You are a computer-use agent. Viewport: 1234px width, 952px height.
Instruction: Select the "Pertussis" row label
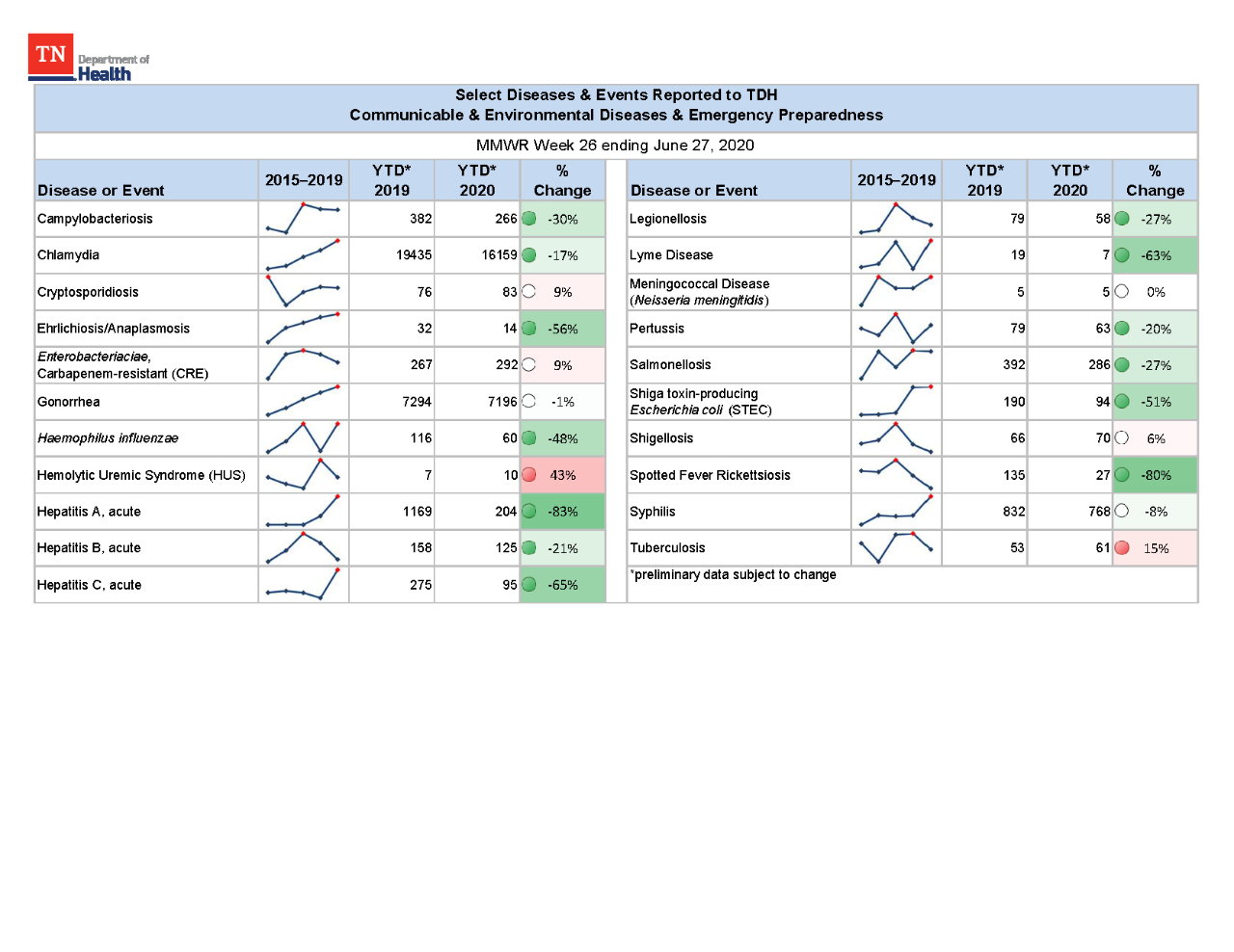point(657,329)
